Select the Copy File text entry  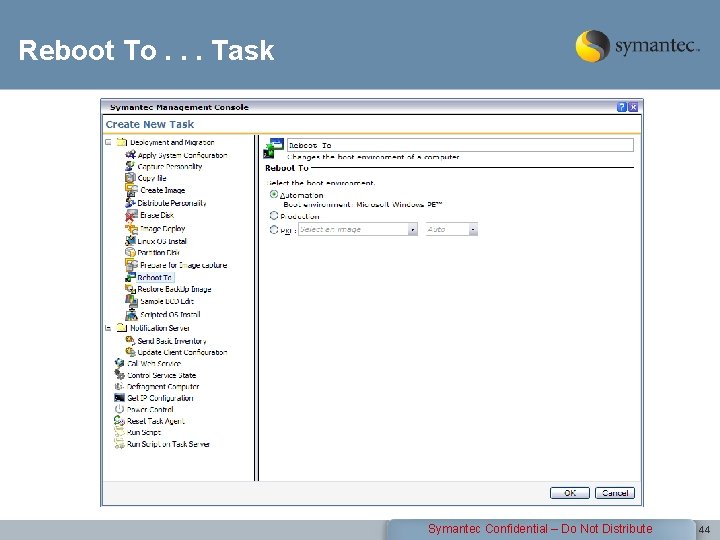point(152,178)
